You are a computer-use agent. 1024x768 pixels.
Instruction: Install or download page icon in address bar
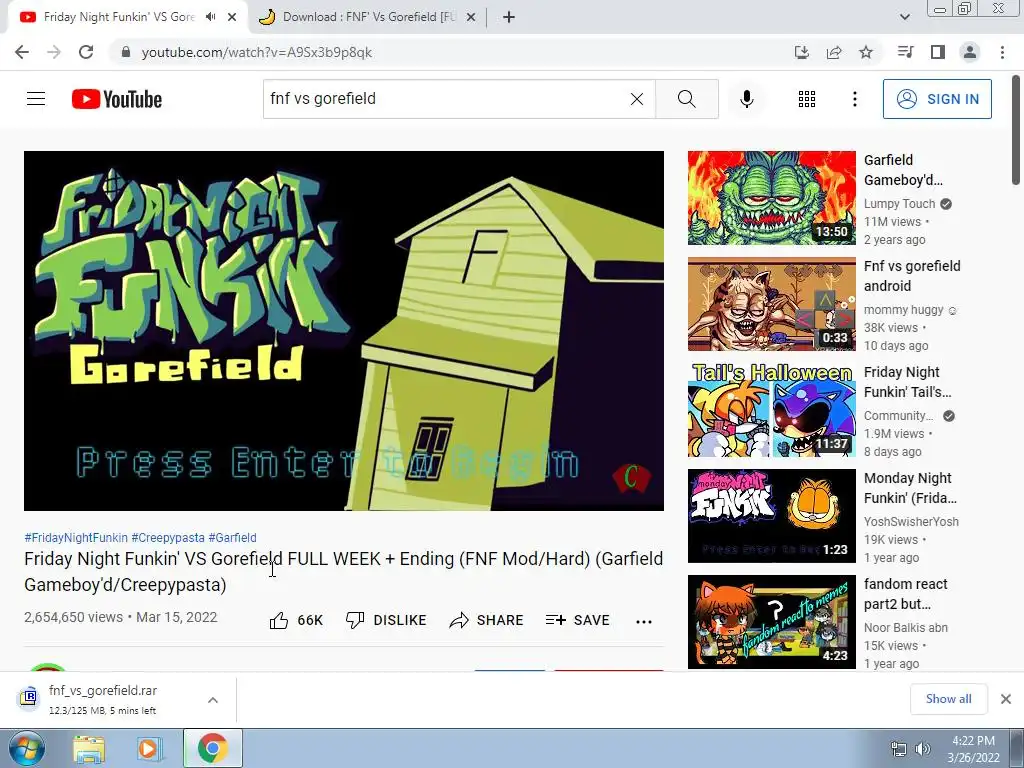pyautogui.click(x=801, y=52)
